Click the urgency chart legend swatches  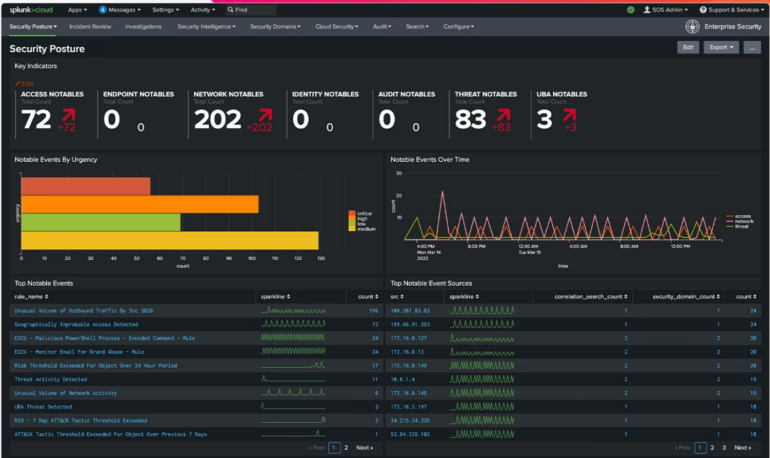[x=352, y=221]
